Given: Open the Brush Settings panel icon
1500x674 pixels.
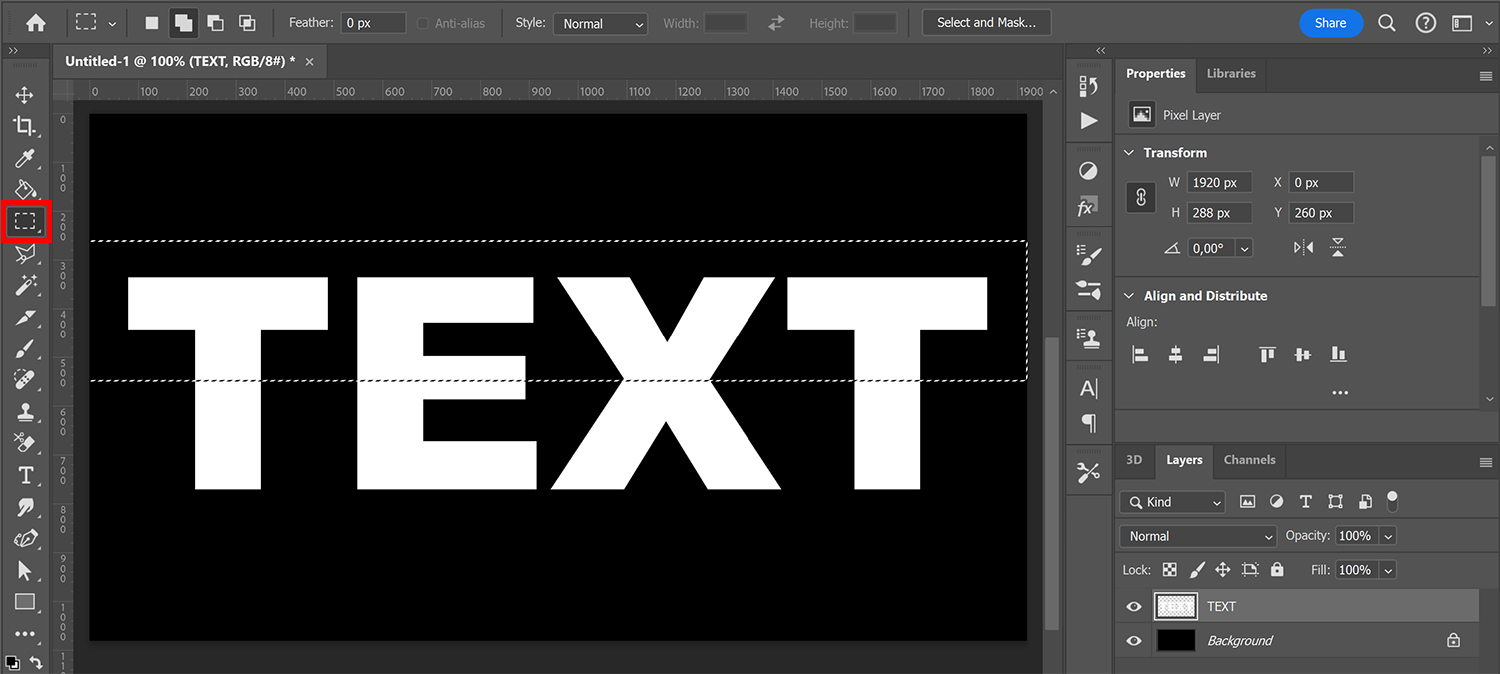Looking at the screenshot, I should tap(1089, 254).
